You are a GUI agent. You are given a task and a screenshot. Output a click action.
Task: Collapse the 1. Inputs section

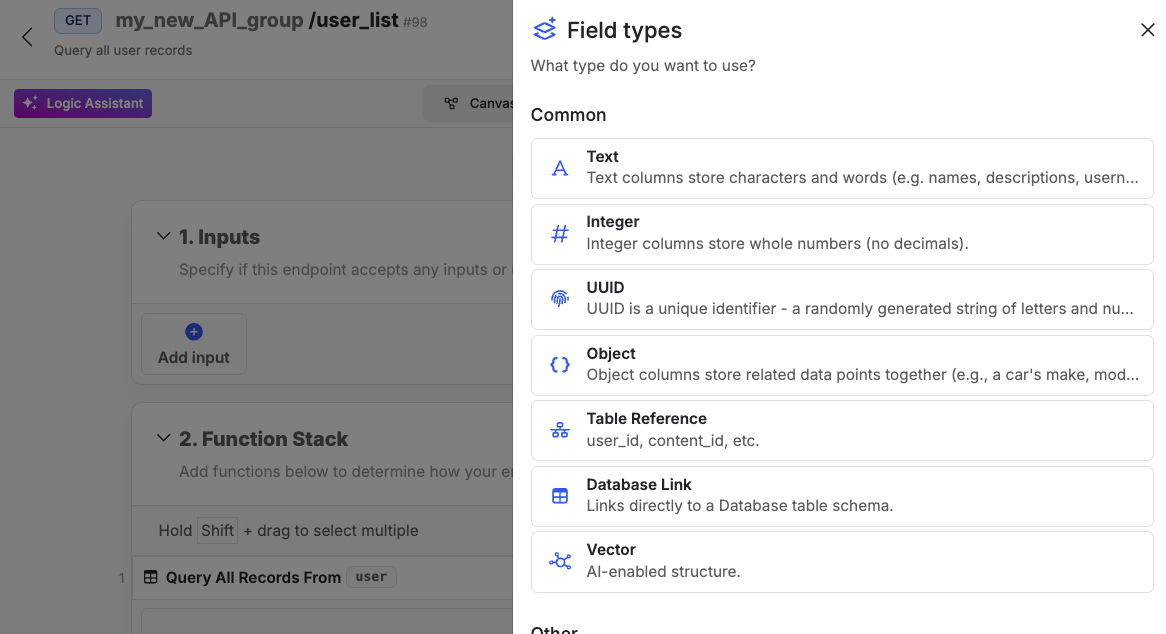(x=163, y=237)
